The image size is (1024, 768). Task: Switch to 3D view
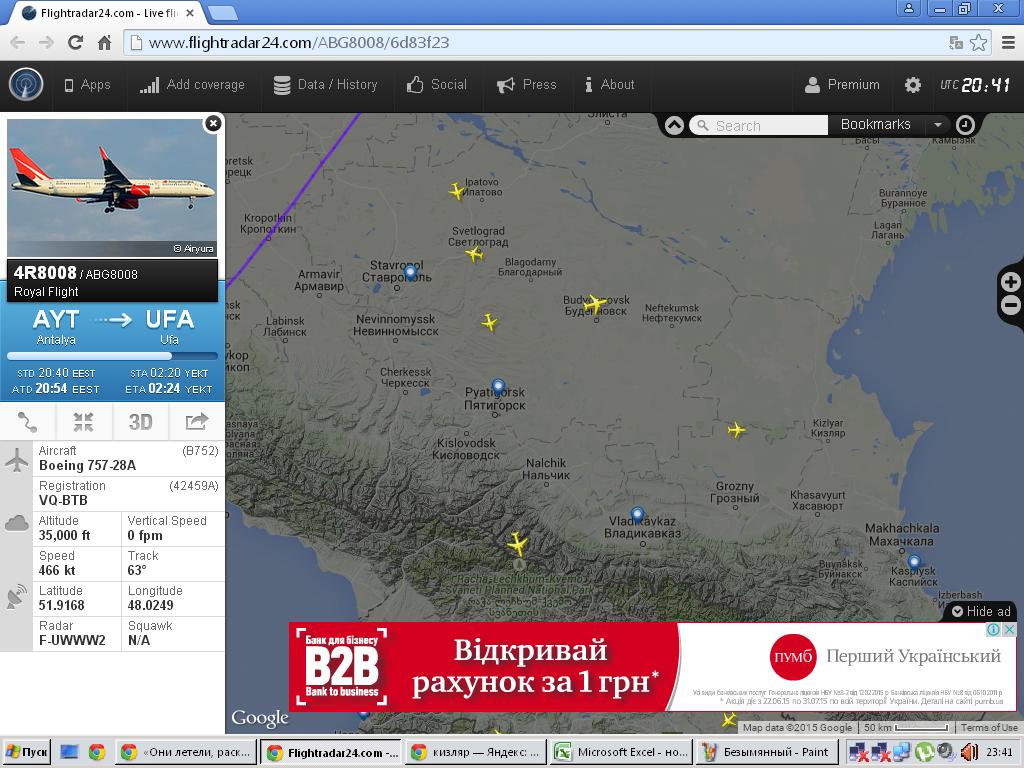[140, 422]
